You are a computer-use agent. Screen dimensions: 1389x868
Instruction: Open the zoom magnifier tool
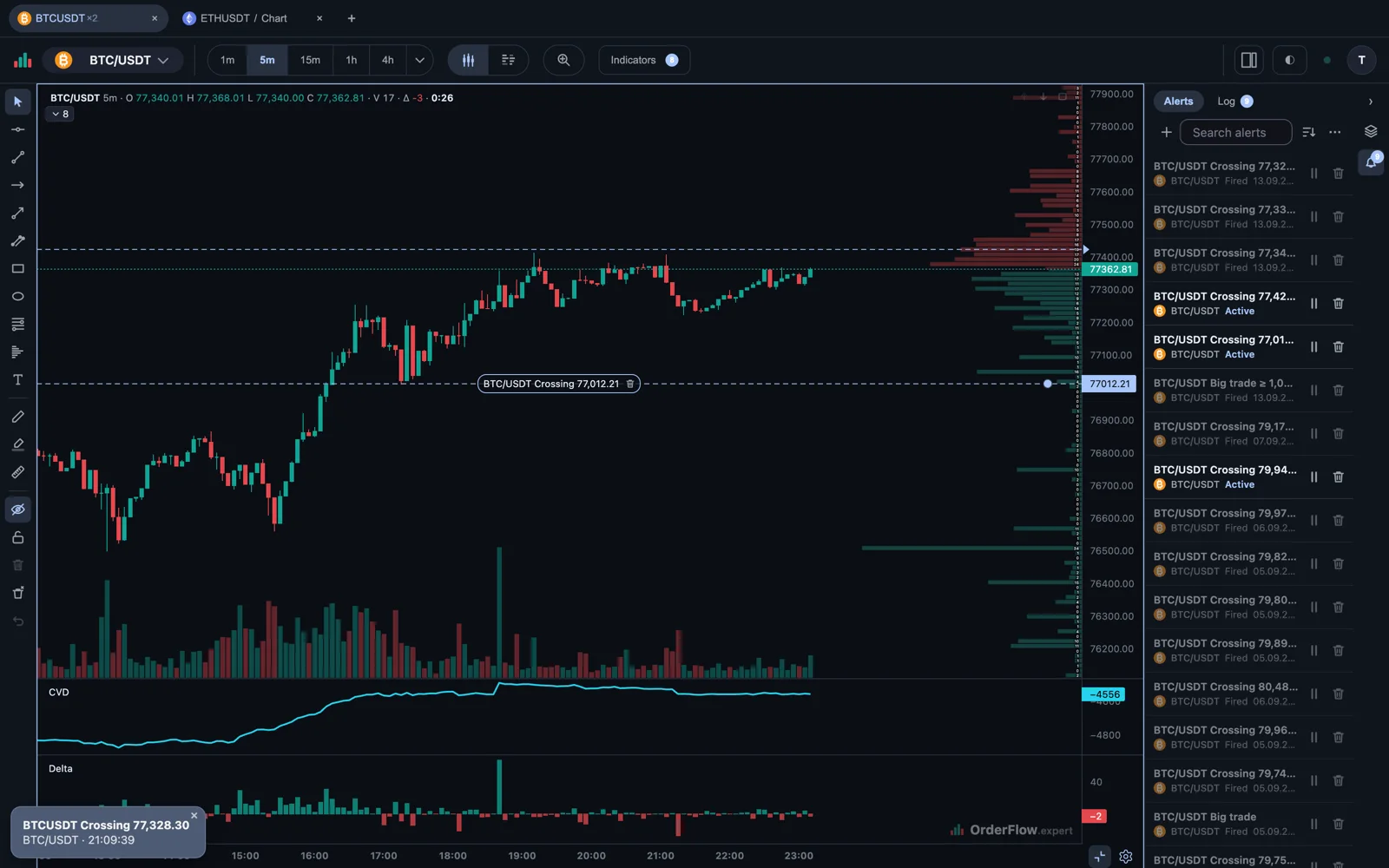[563, 60]
